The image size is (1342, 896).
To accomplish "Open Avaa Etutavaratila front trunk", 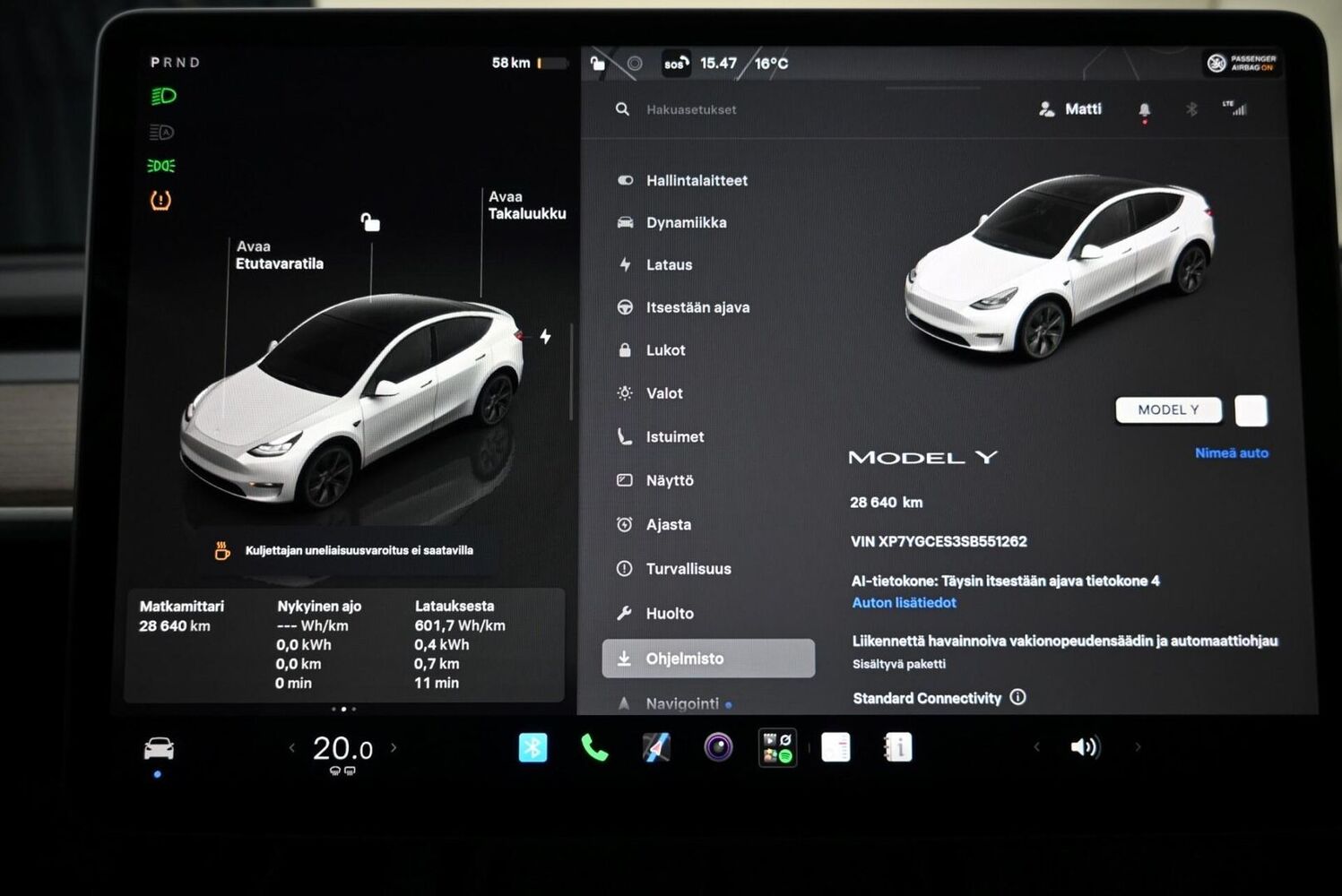I will coord(279,255).
